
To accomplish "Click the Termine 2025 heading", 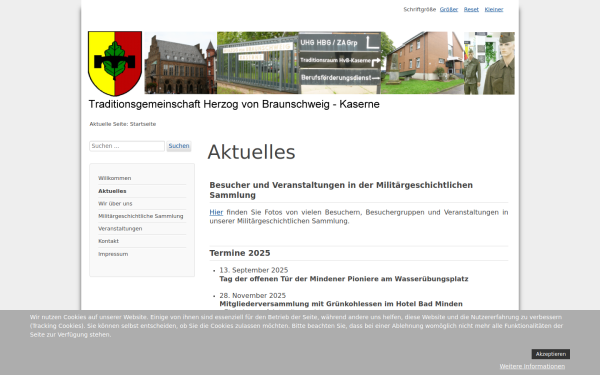I will [x=240, y=253].
